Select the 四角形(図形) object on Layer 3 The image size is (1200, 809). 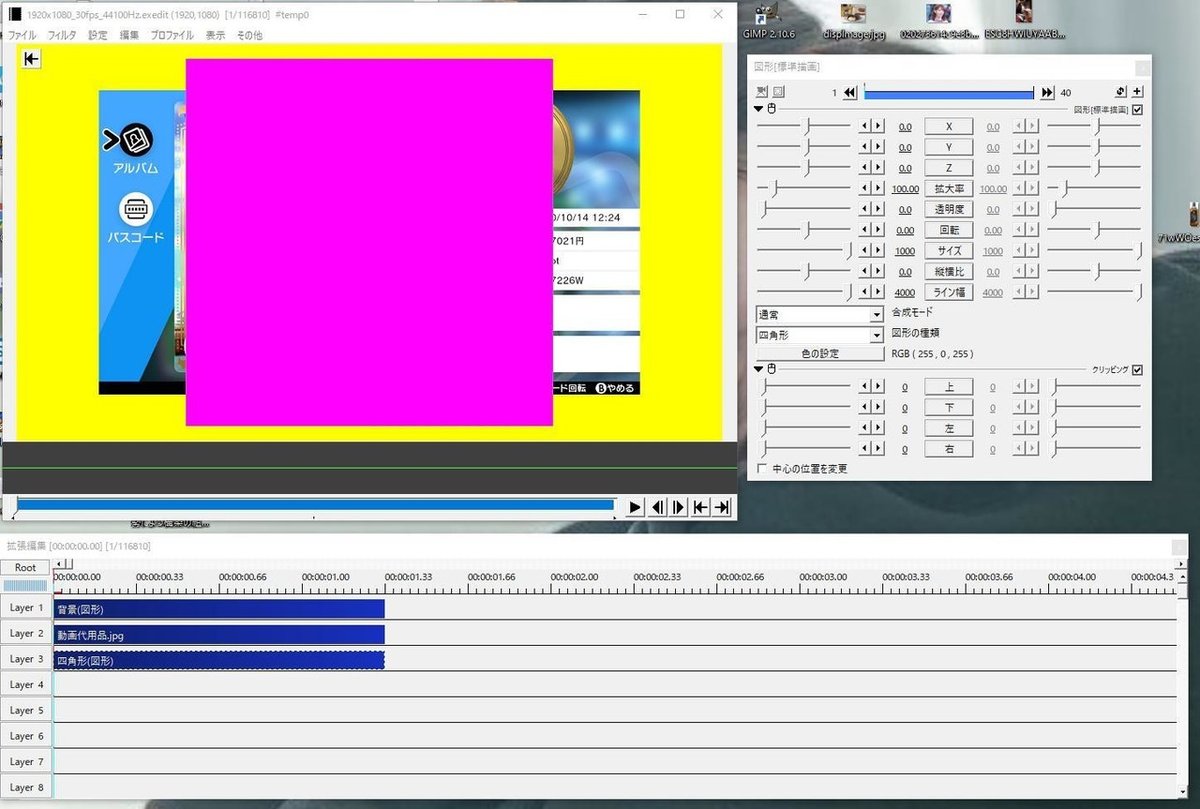219,660
